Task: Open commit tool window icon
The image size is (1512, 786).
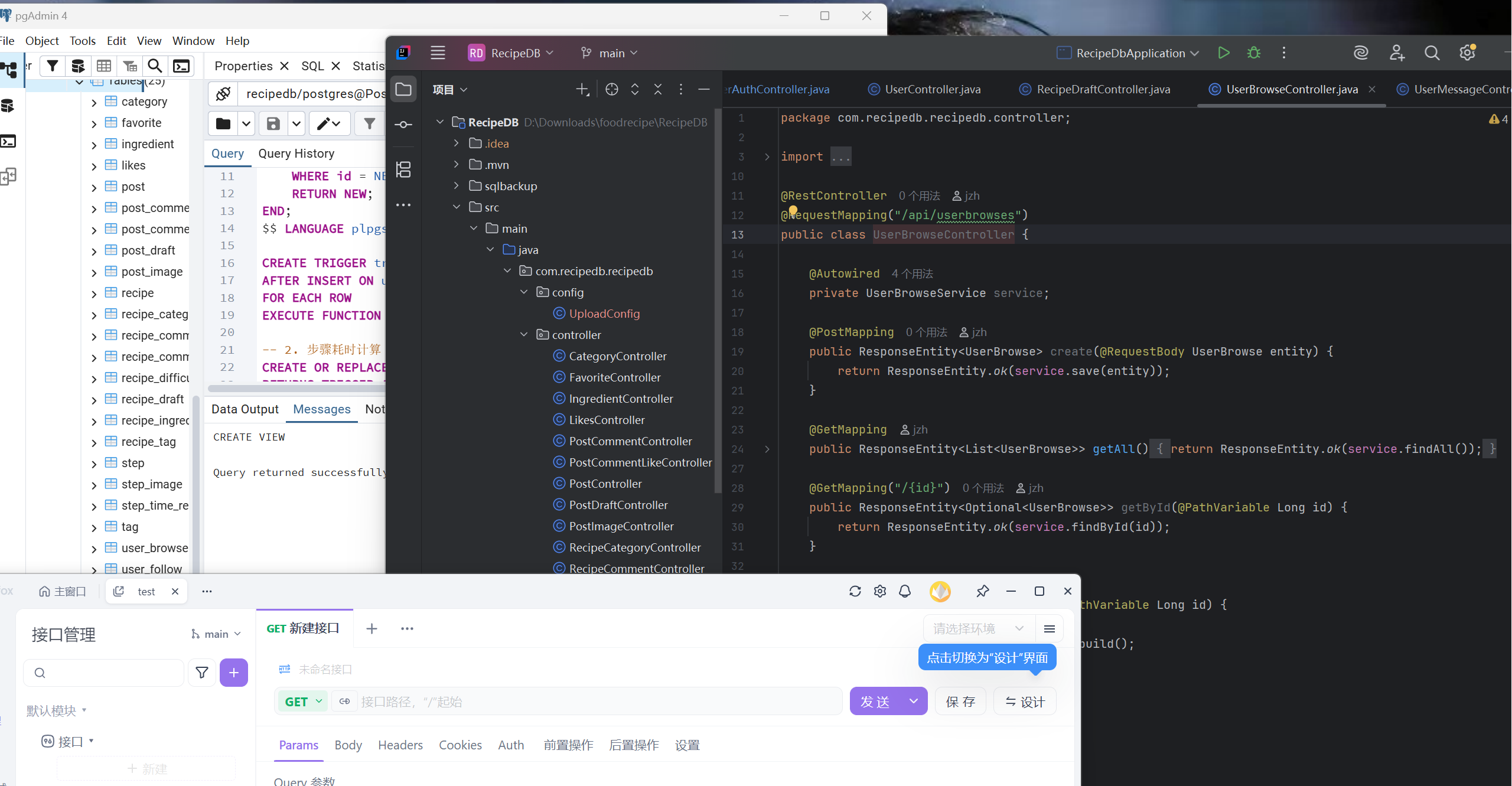Action: click(403, 125)
